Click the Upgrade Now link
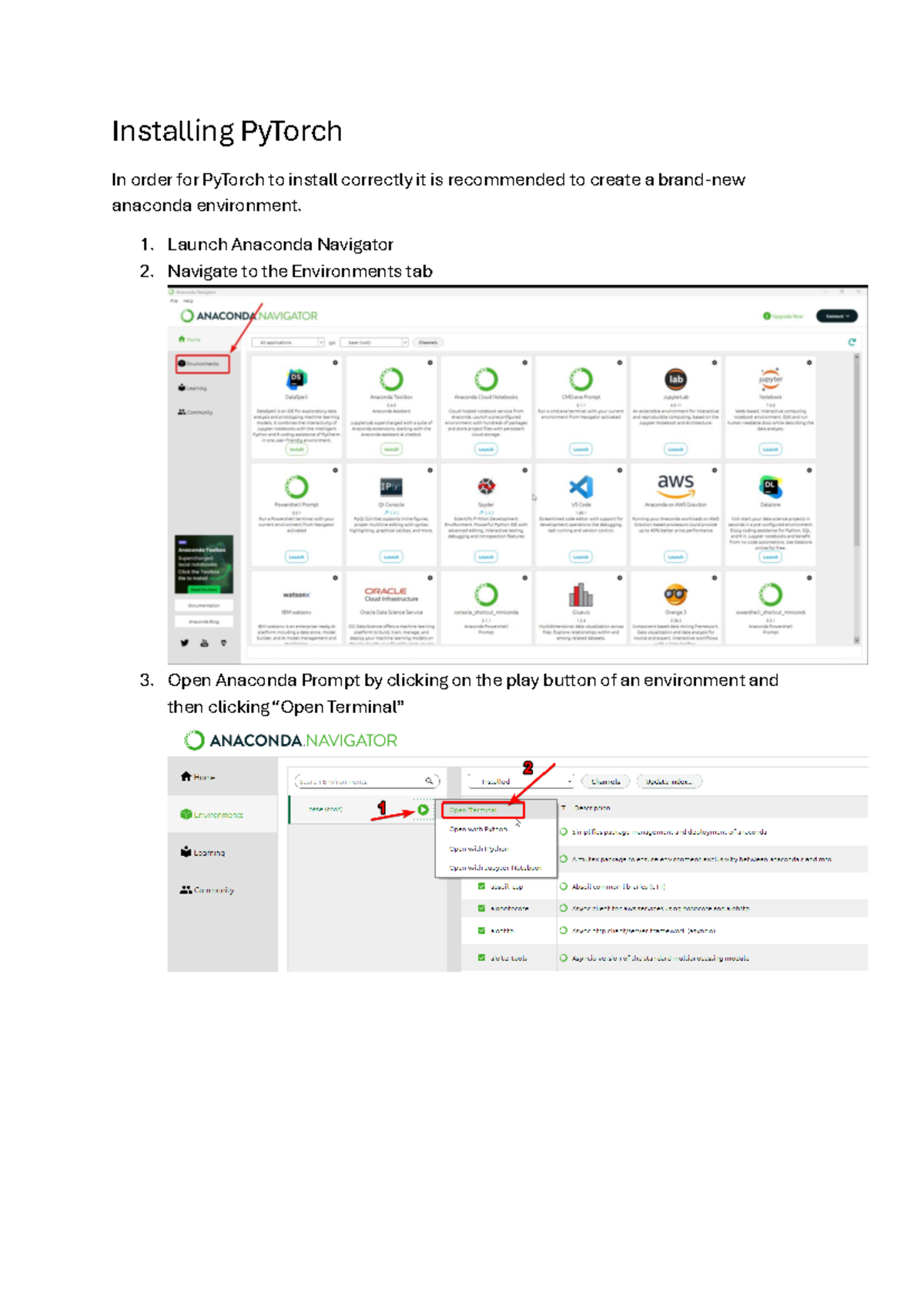This screenshot has height=1306, width=924. point(783,316)
